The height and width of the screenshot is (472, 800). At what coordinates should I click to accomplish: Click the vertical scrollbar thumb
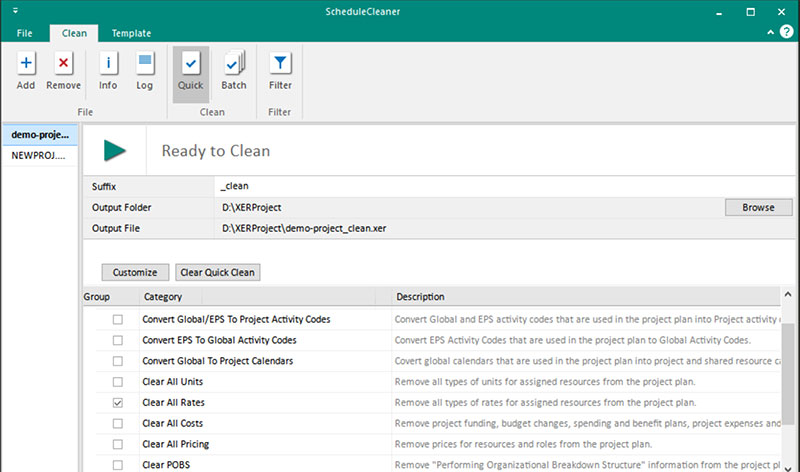click(788, 373)
